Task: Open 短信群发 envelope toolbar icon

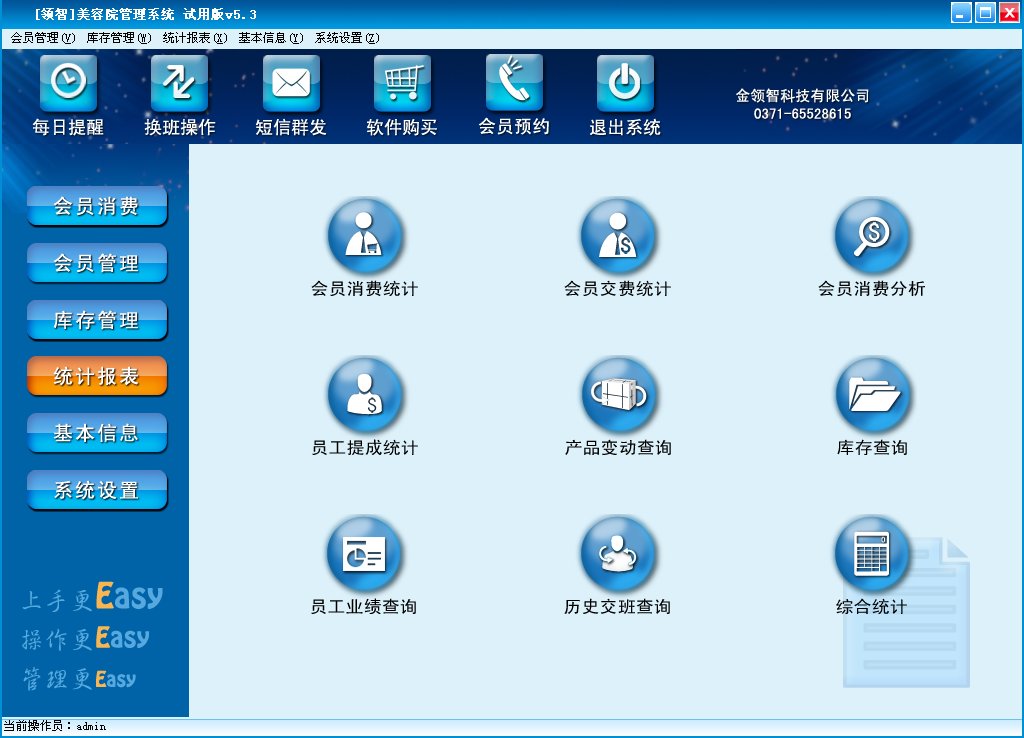Action: [291, 84]
